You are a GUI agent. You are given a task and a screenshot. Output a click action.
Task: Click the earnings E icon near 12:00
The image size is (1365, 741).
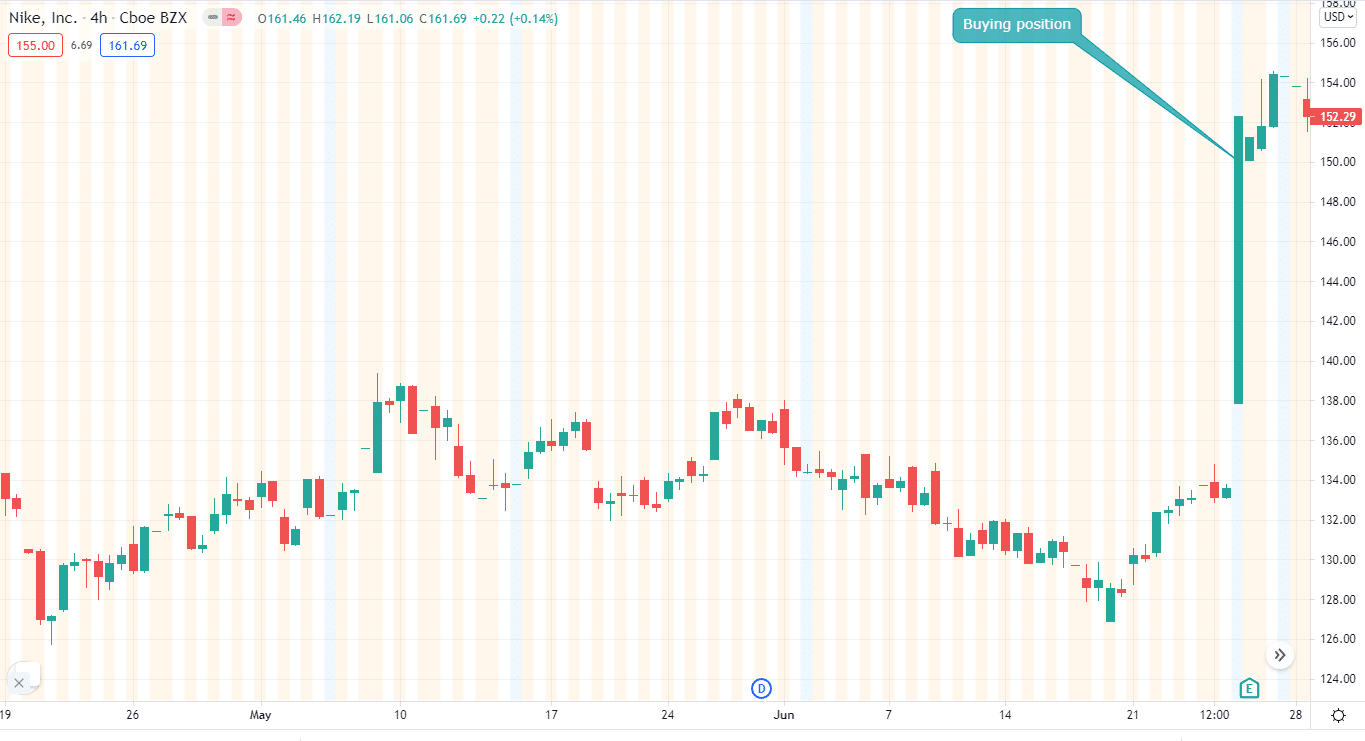(1248, 688)
